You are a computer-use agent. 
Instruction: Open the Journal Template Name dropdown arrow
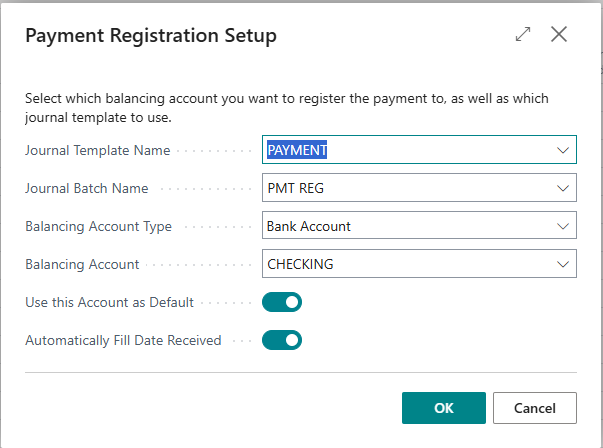tap(562, 150)
